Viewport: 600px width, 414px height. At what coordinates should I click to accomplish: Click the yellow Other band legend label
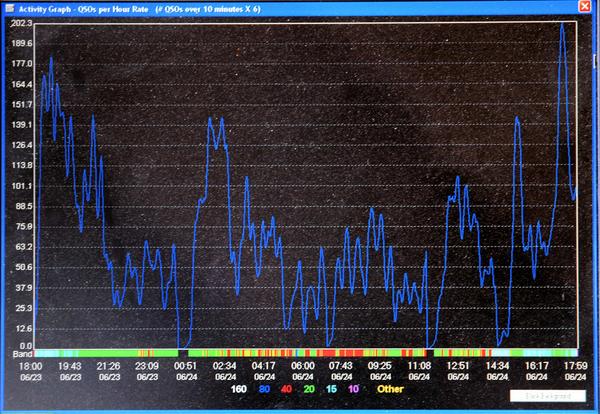pyautogui.click(x=390, y=389)
